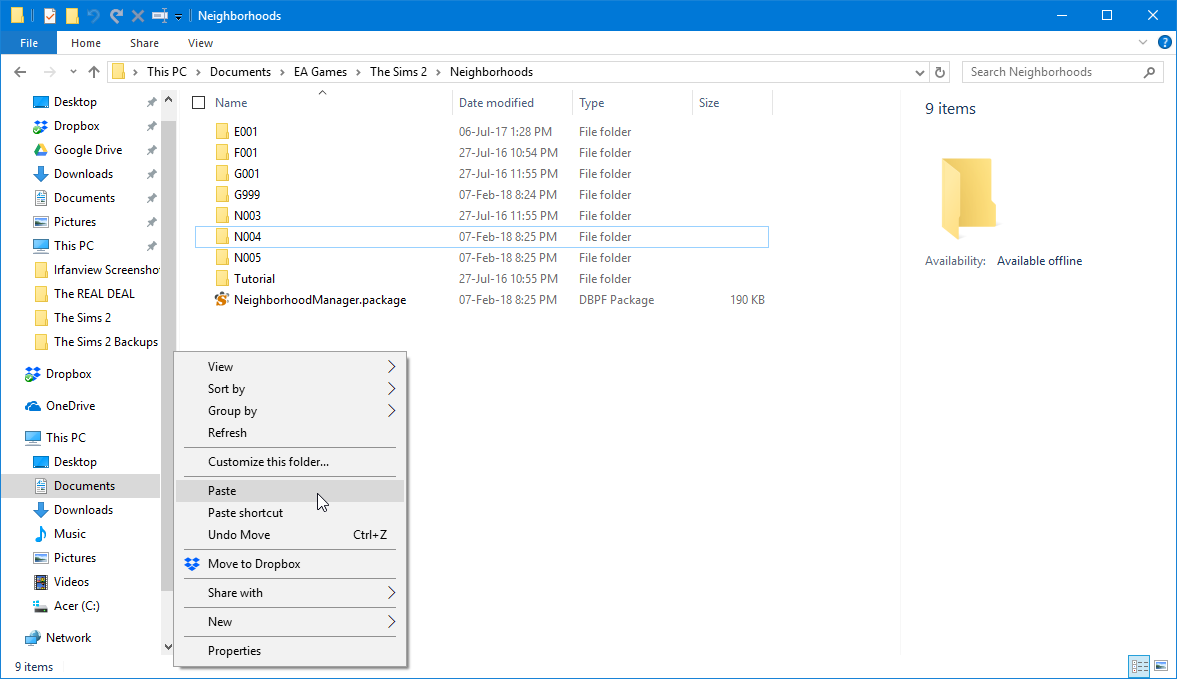
Task: Expand the New submenu
Action: pos(290,622)
